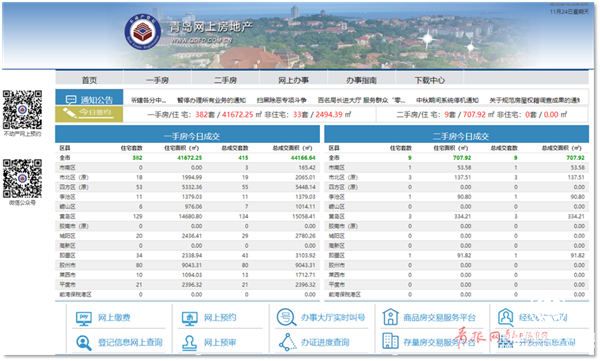Image resolution: width=600 pixels, height=361 pixels.
Task: Open the 登记信息网上查询 magnifier icon
Action: [83, 343]
